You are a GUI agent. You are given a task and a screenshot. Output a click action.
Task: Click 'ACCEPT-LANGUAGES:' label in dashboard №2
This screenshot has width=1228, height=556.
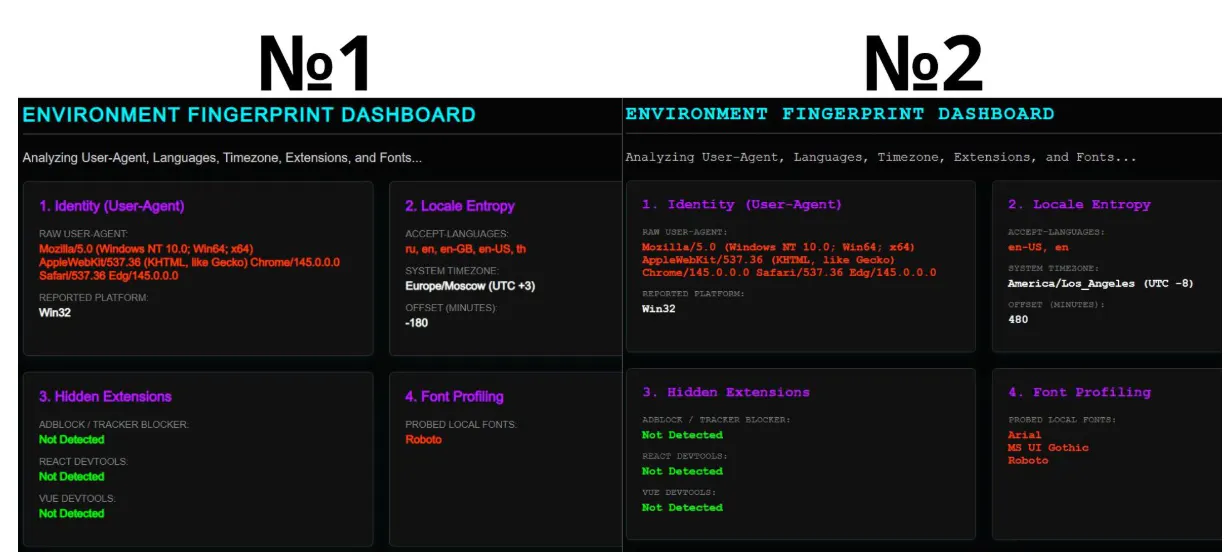pos(1056,232)
